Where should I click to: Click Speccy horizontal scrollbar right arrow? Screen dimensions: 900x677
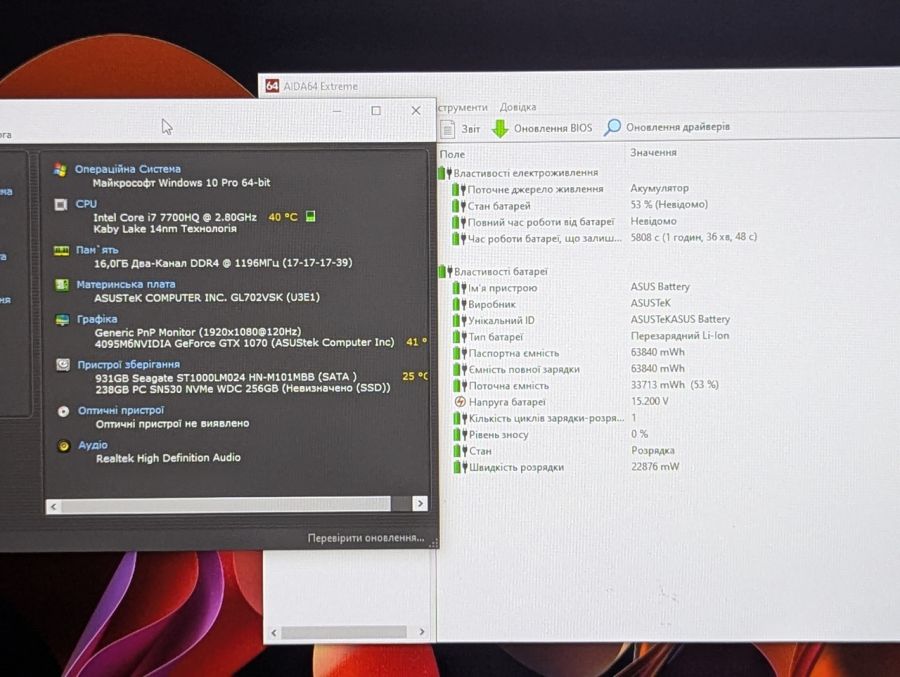420,504
